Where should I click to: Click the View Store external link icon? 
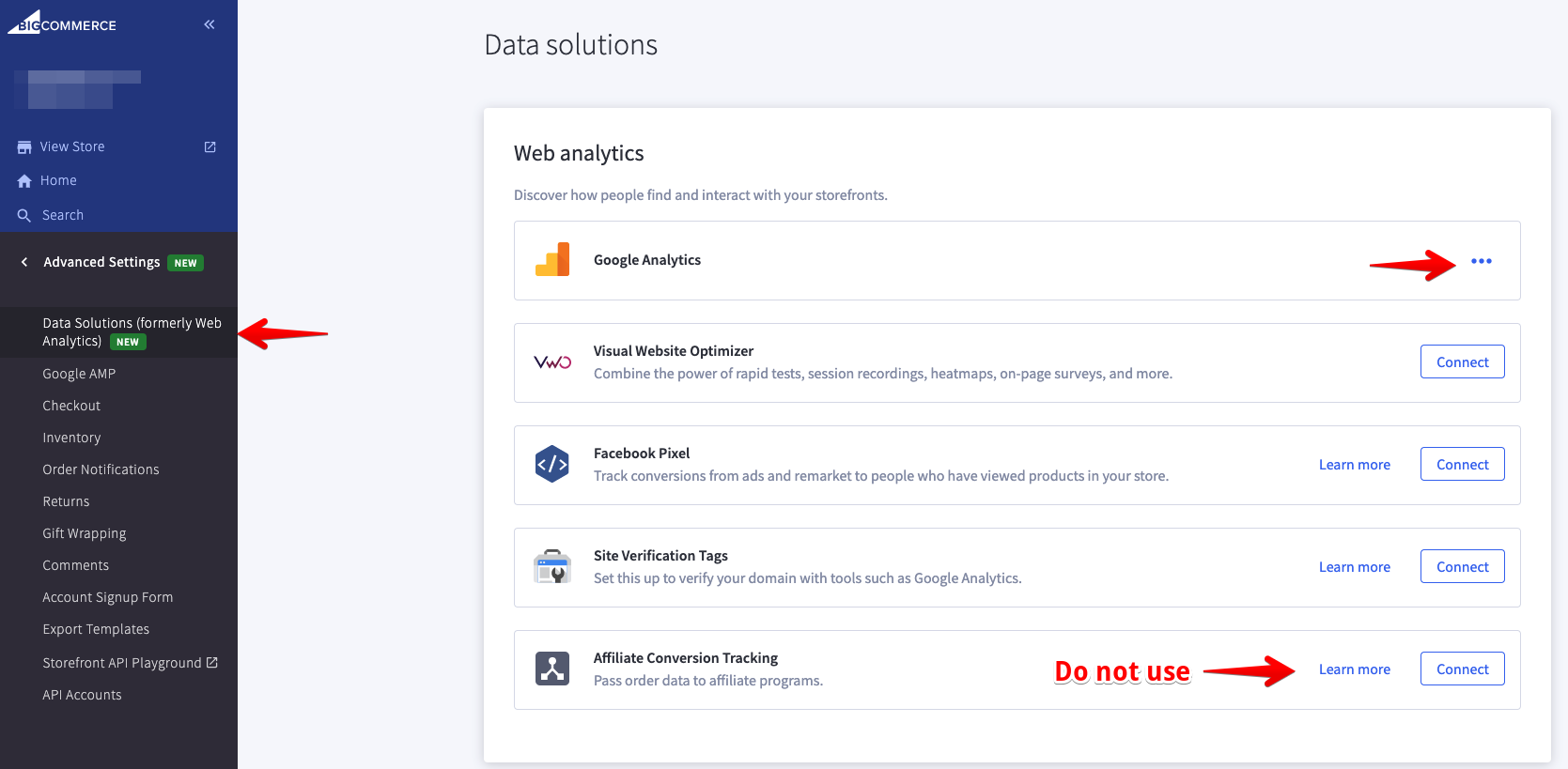pyautogui.click(x=210, y=146)
